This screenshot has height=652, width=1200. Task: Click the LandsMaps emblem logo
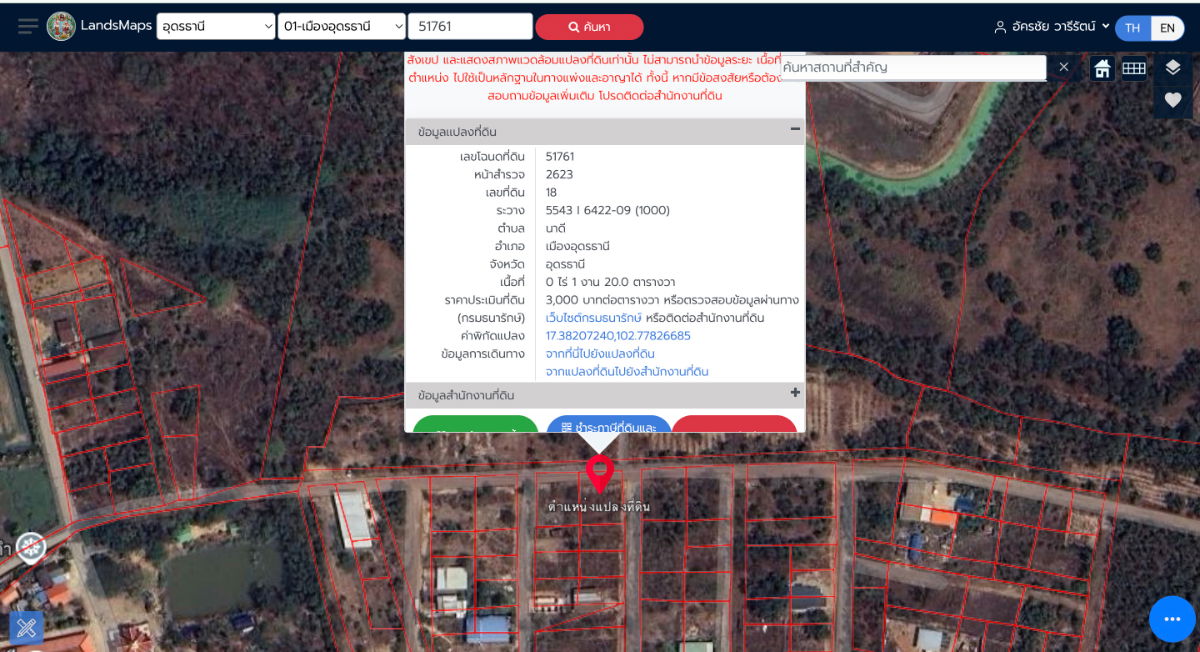pos(61,26)
